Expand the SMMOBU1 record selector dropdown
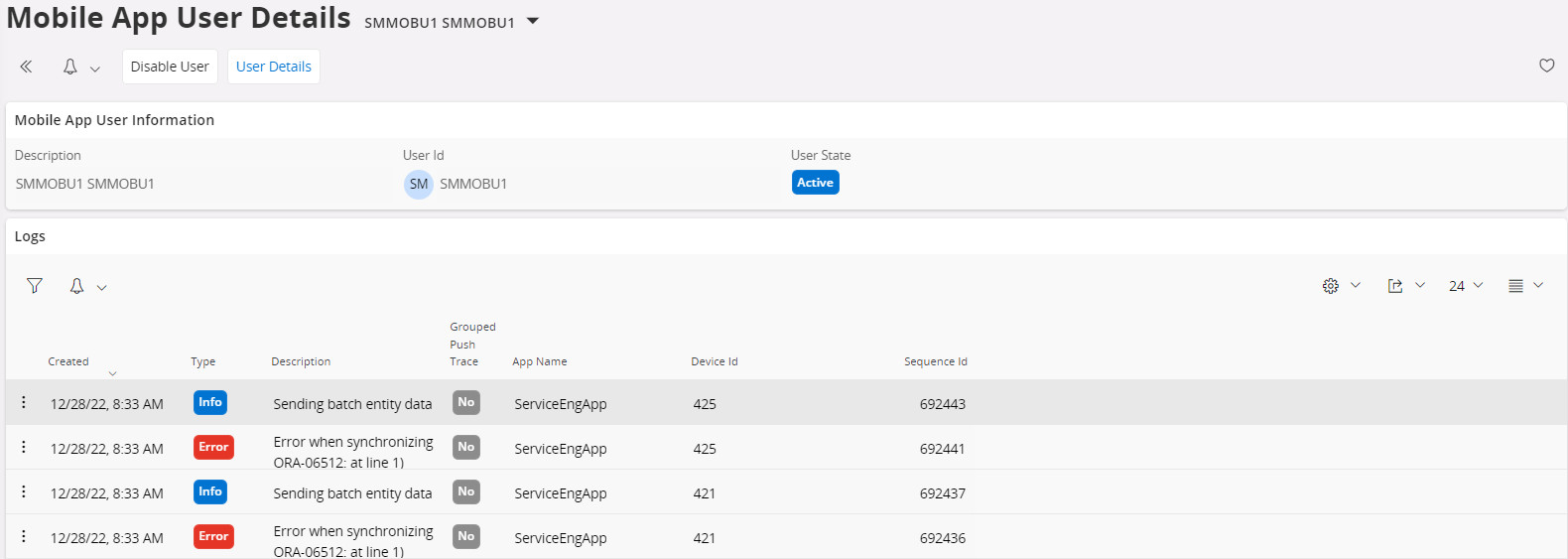The height and width of the screenshot is (559, 1568). [533, 21]
